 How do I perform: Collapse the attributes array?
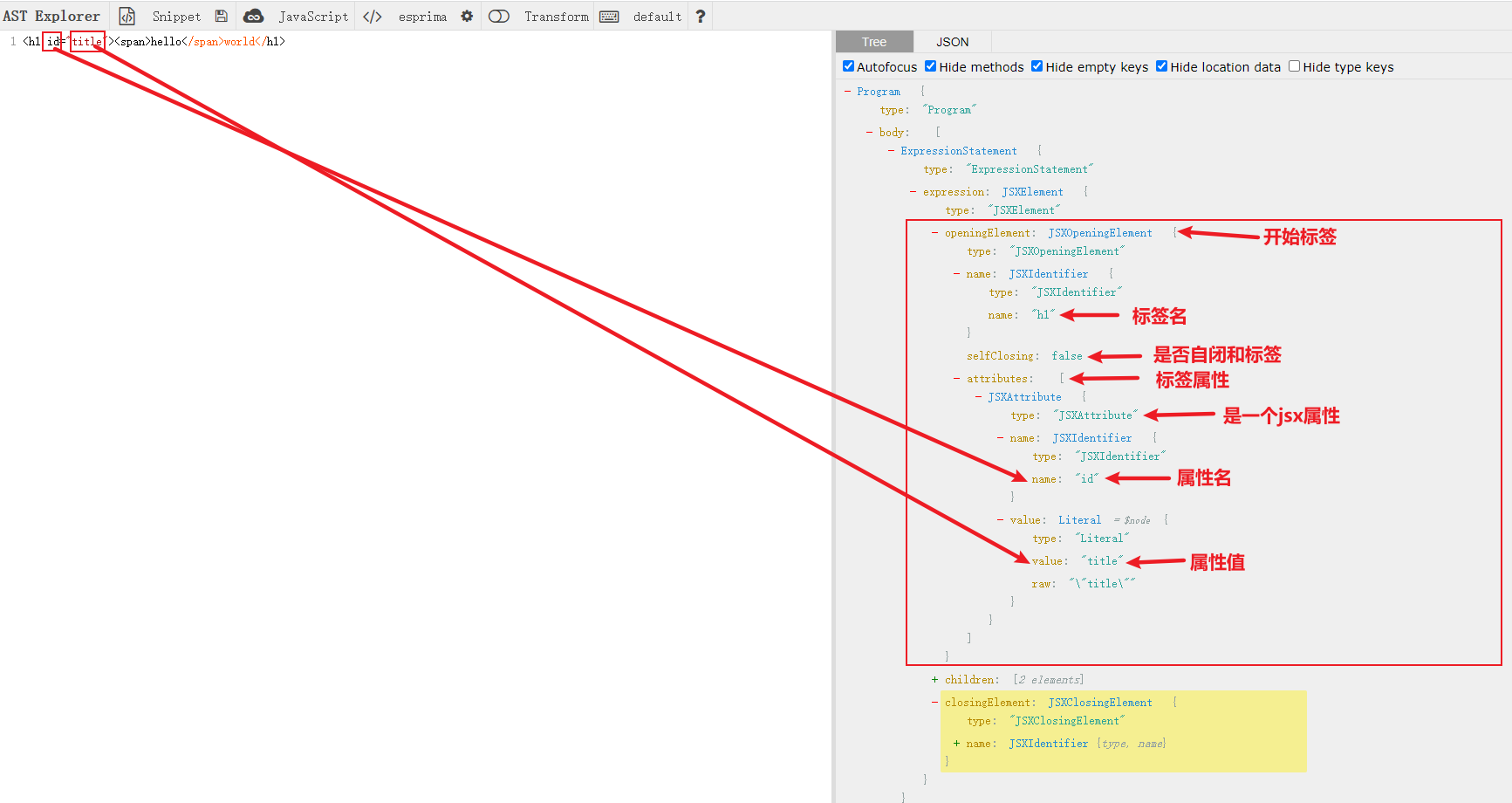pyautogui.click(x=956, y=379)
